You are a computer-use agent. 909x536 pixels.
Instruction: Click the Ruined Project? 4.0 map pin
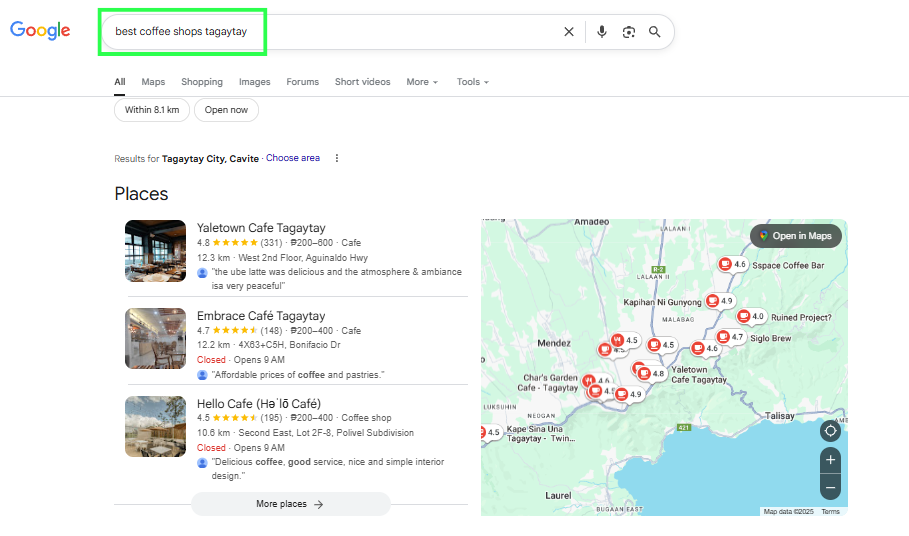751,316
